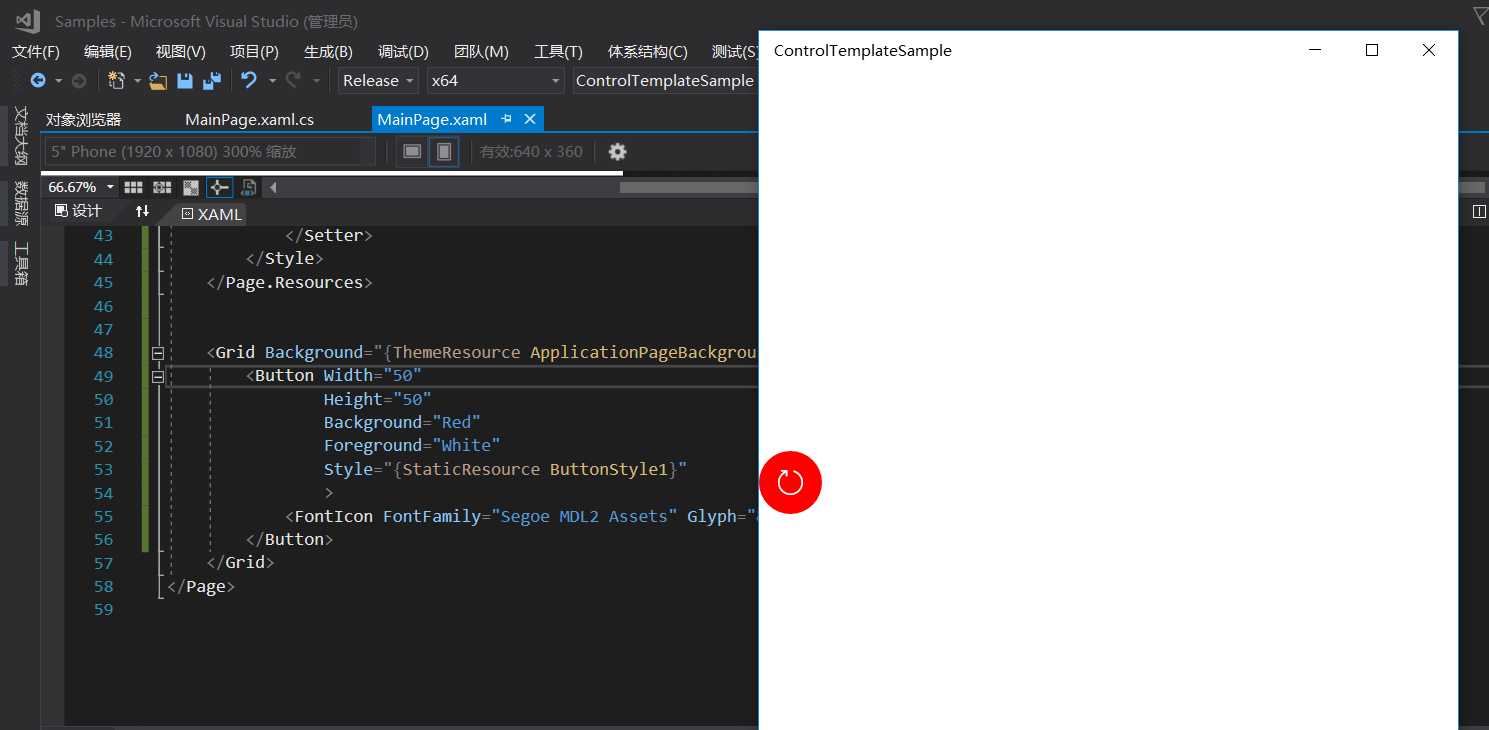
Task: Click the designer horizontal scrollbar thumb
Action: (x=689, y=187)
